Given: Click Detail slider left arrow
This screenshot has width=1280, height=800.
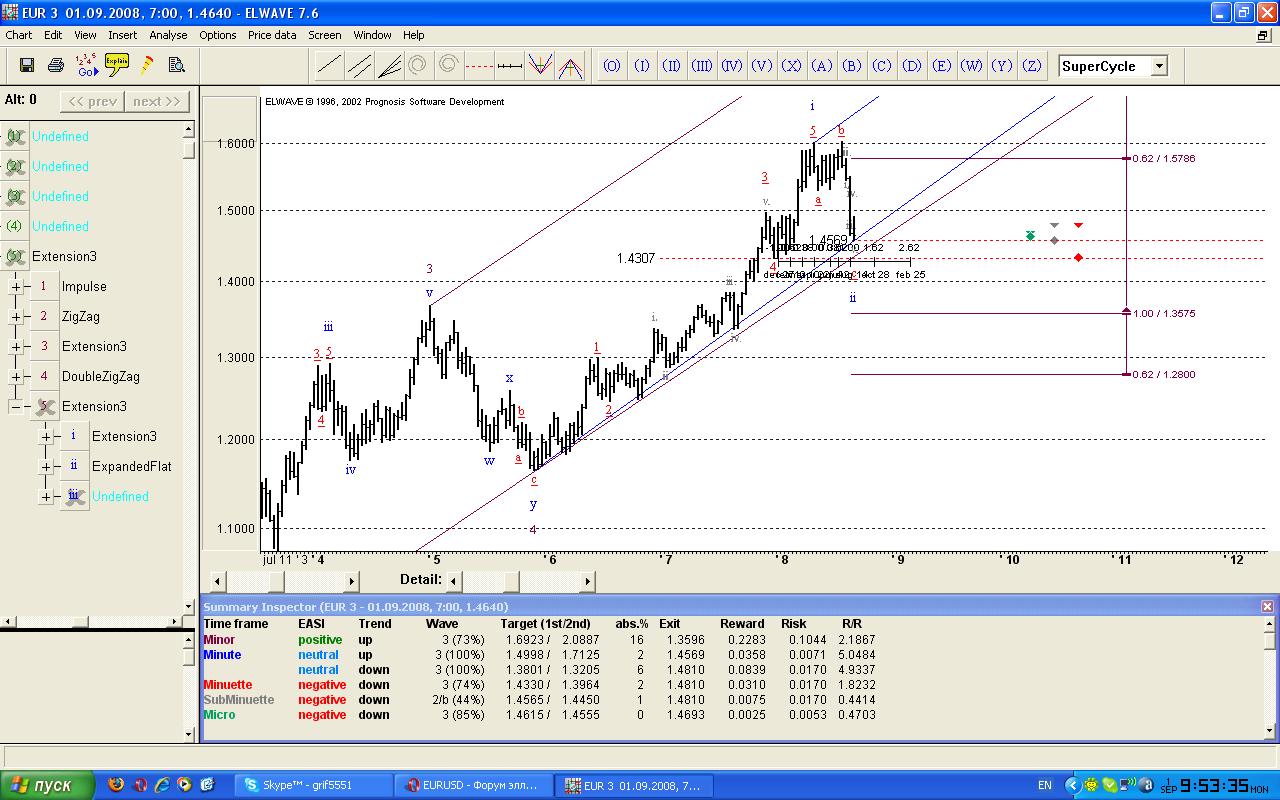Looking at the screenshot, I should point(454,581).
